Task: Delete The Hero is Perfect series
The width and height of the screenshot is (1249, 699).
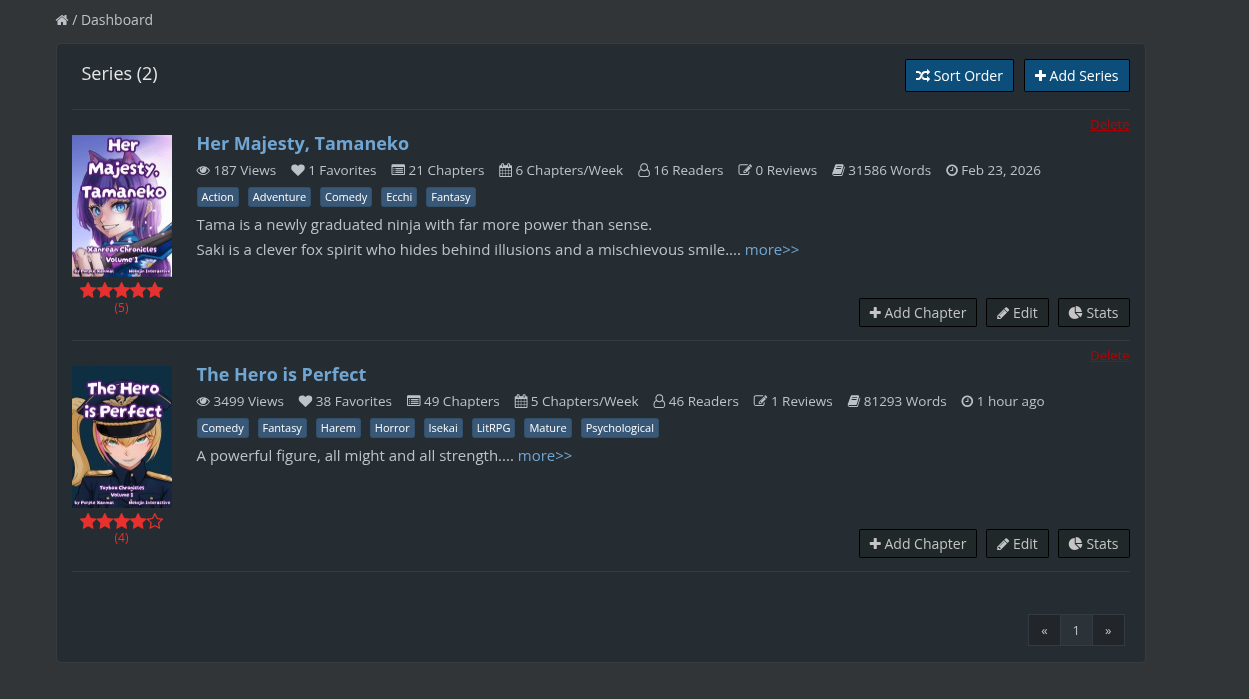Action: tap(1109, 356)
